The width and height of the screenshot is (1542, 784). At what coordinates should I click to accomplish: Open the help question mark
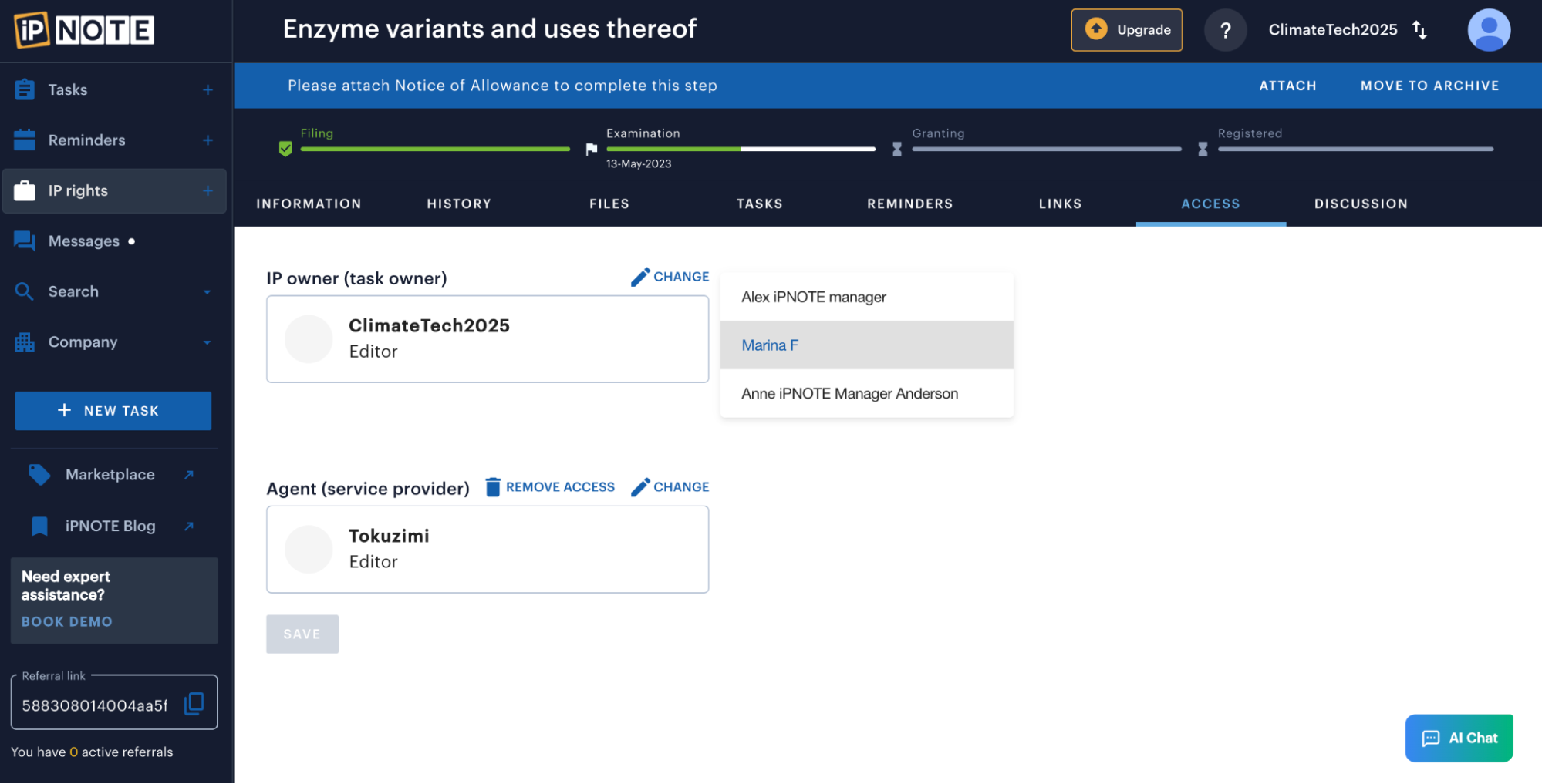pyautogui.click(x=1225, y=30)
